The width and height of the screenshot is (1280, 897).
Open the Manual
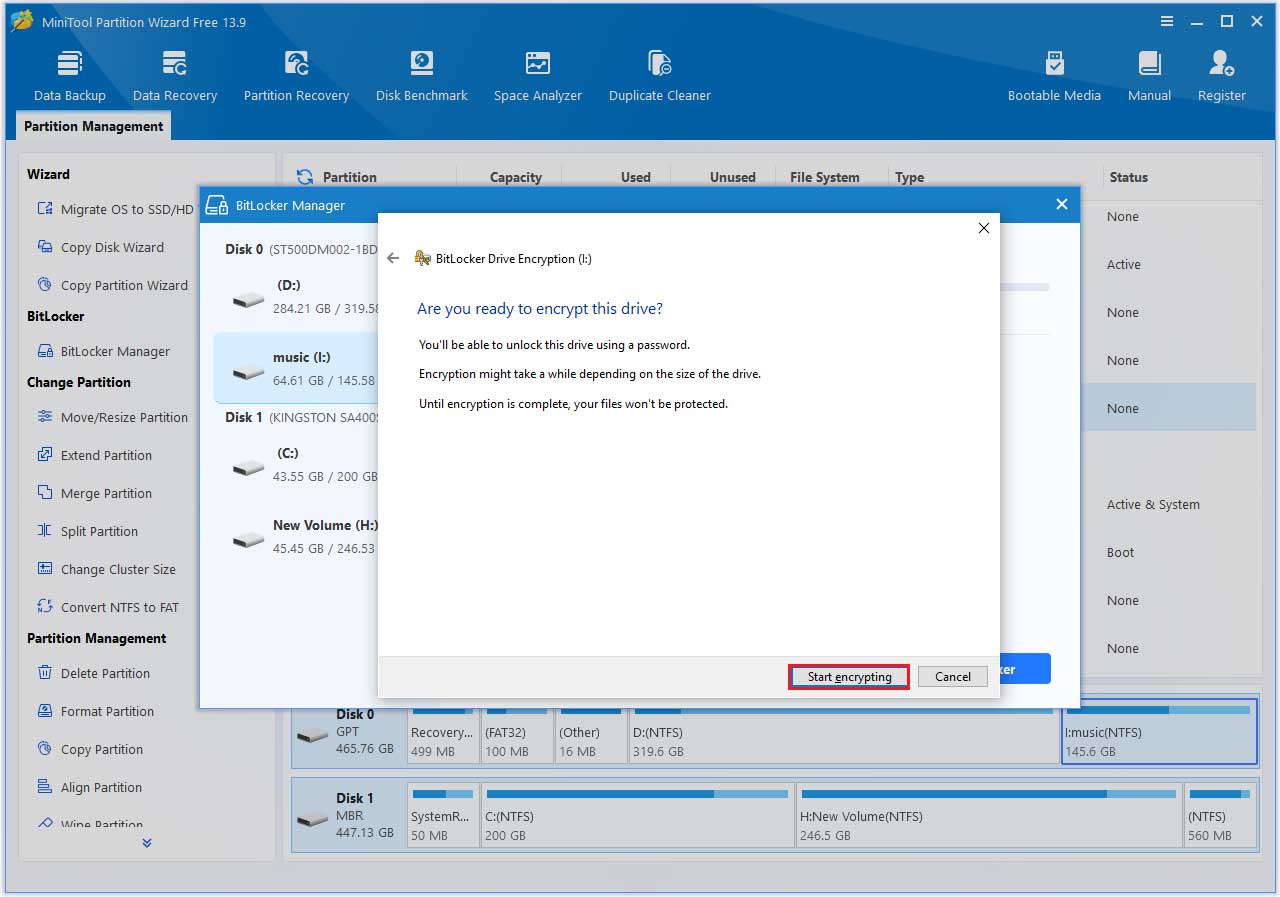(x=1149, y=77)
